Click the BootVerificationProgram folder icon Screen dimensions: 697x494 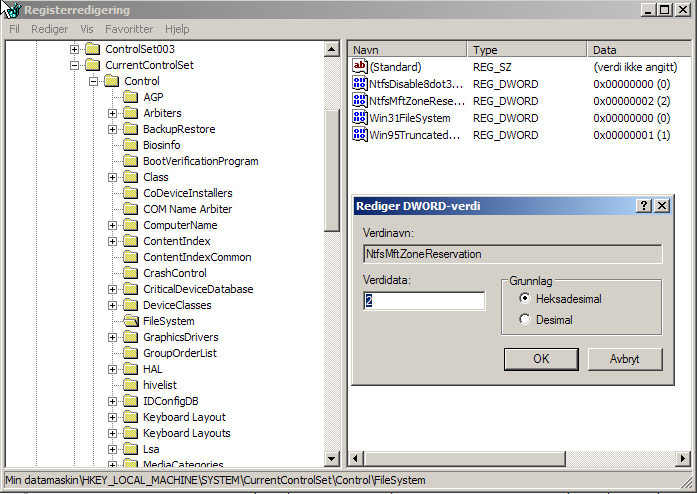131,161
